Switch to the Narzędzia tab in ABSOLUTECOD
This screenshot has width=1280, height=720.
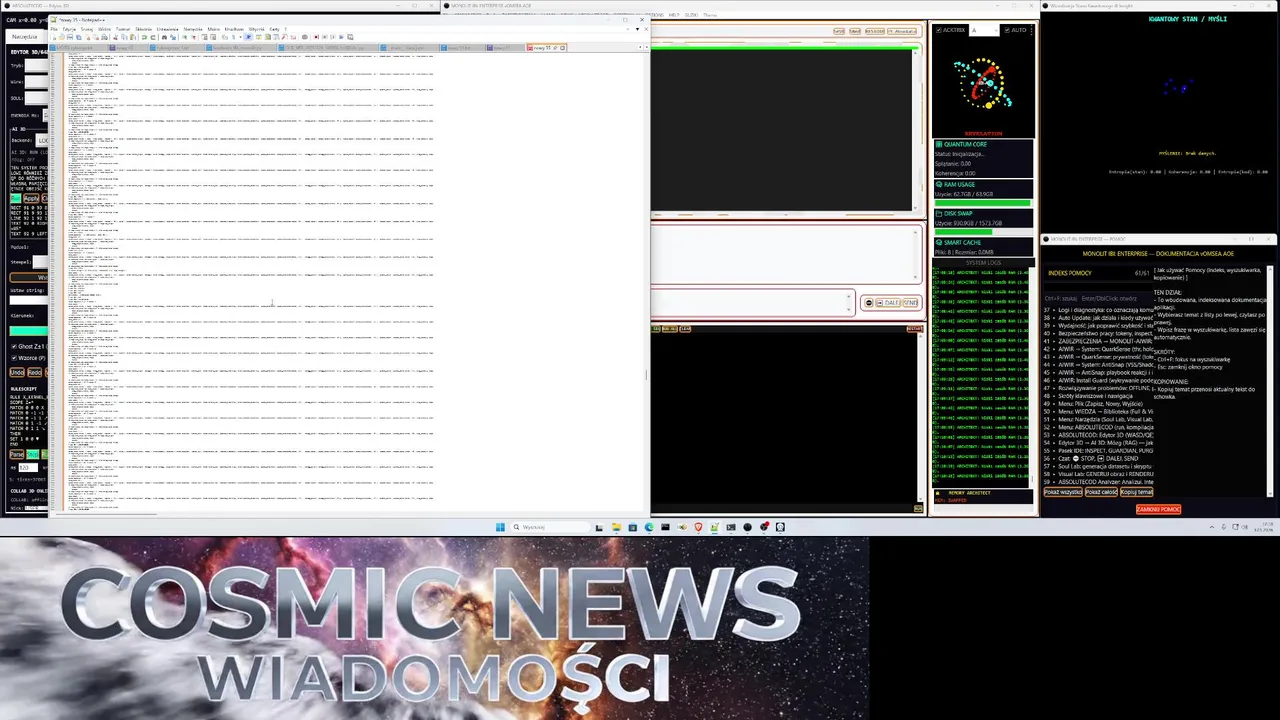coord(24,36)
